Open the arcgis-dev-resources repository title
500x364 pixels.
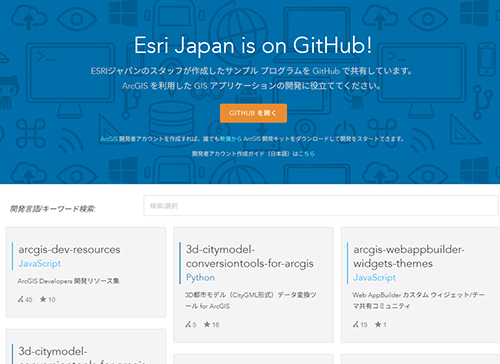pyautogui.click(x=69, y=249)
